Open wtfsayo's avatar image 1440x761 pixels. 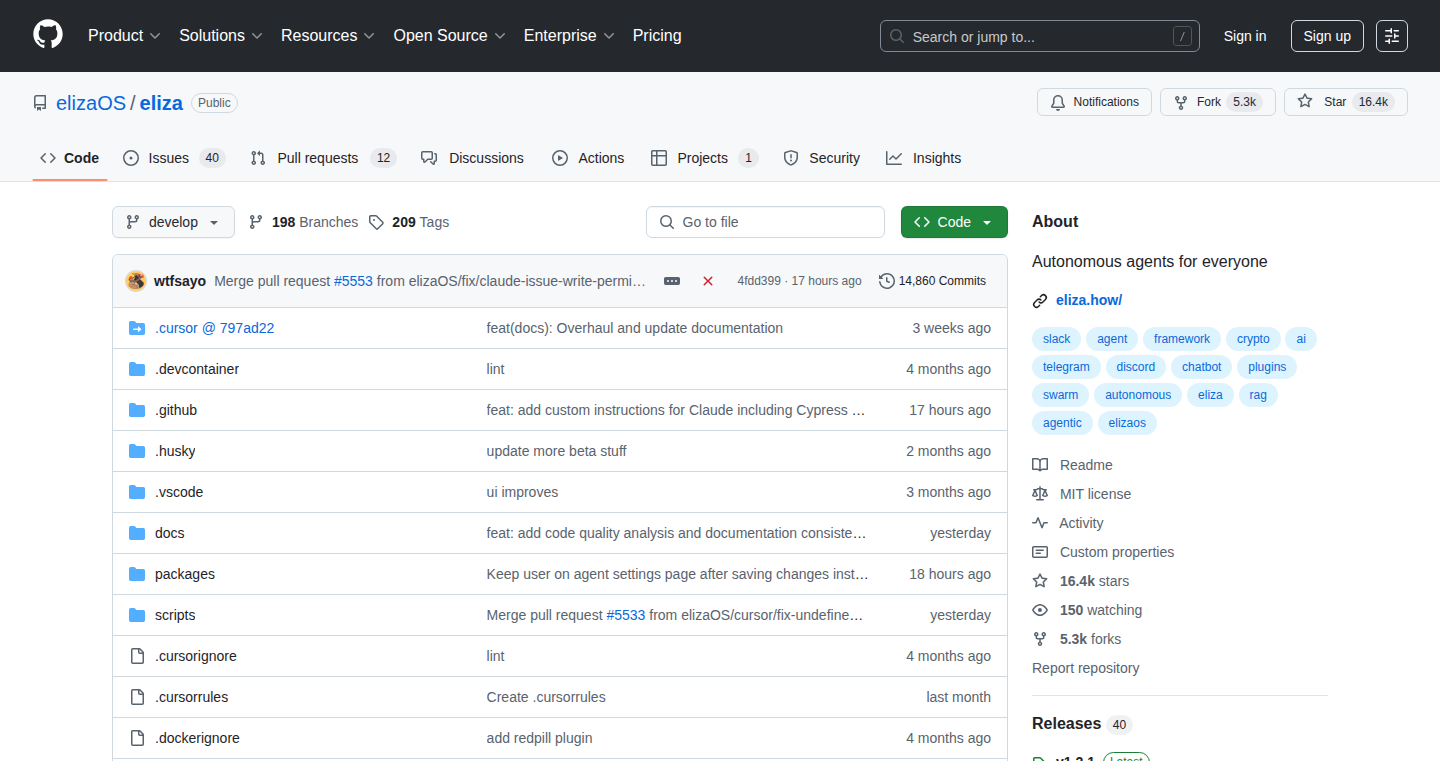pyautogui.click(x=136, y=281)
